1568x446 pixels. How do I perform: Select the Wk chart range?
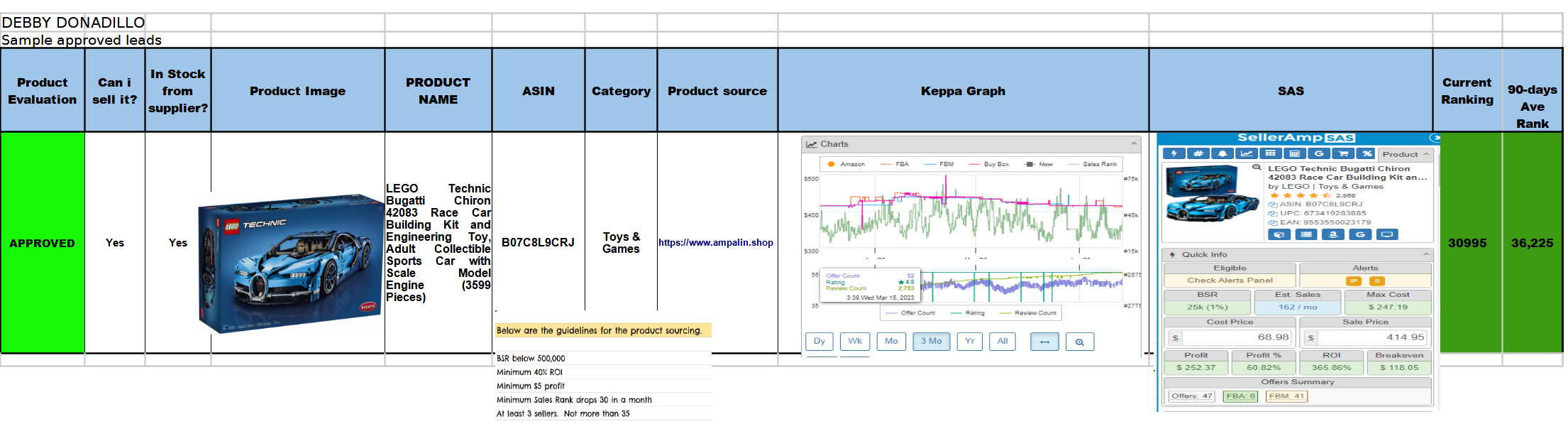tap(855, 342)
